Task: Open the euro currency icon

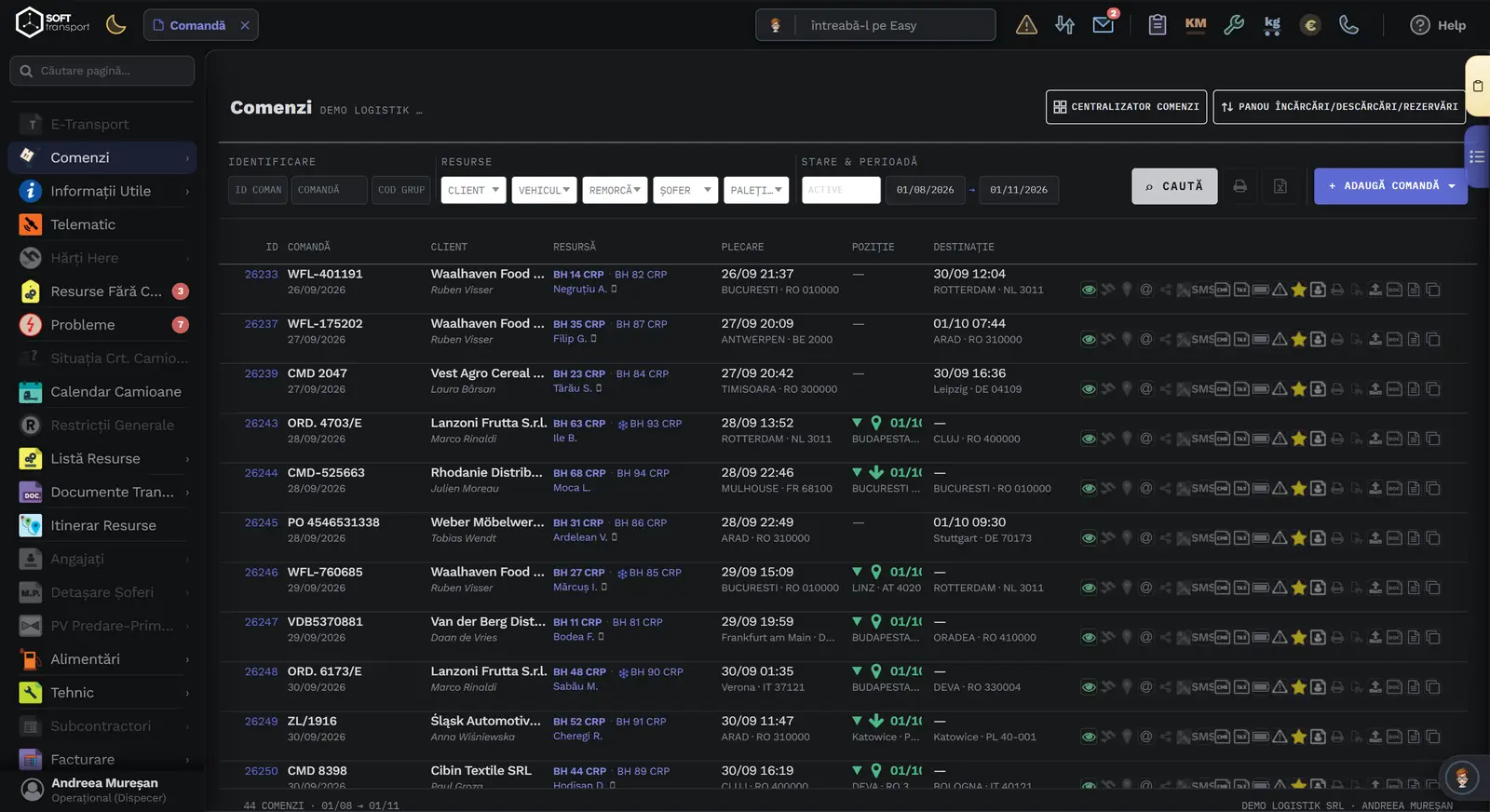Action: pyautogui.click(x=1310, y=25)
